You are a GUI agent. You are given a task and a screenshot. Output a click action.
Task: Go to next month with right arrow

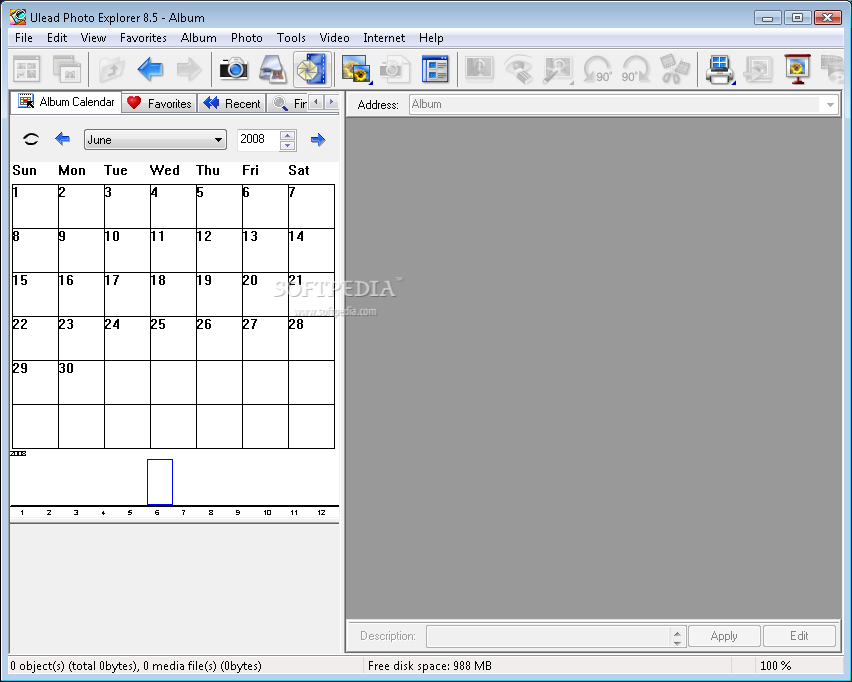click(x=318, y=140)
